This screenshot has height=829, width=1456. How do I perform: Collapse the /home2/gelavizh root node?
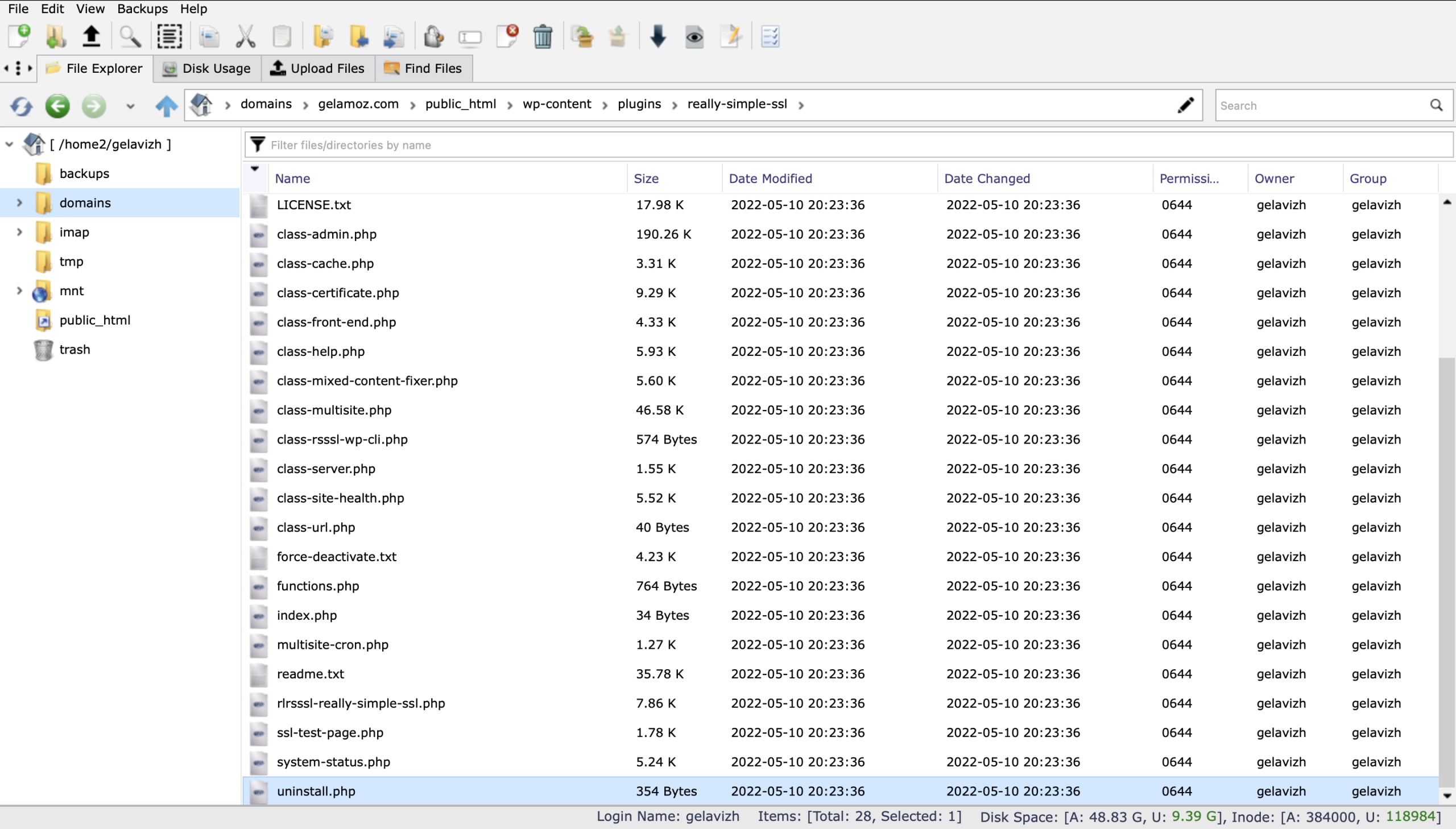[9, 144]
